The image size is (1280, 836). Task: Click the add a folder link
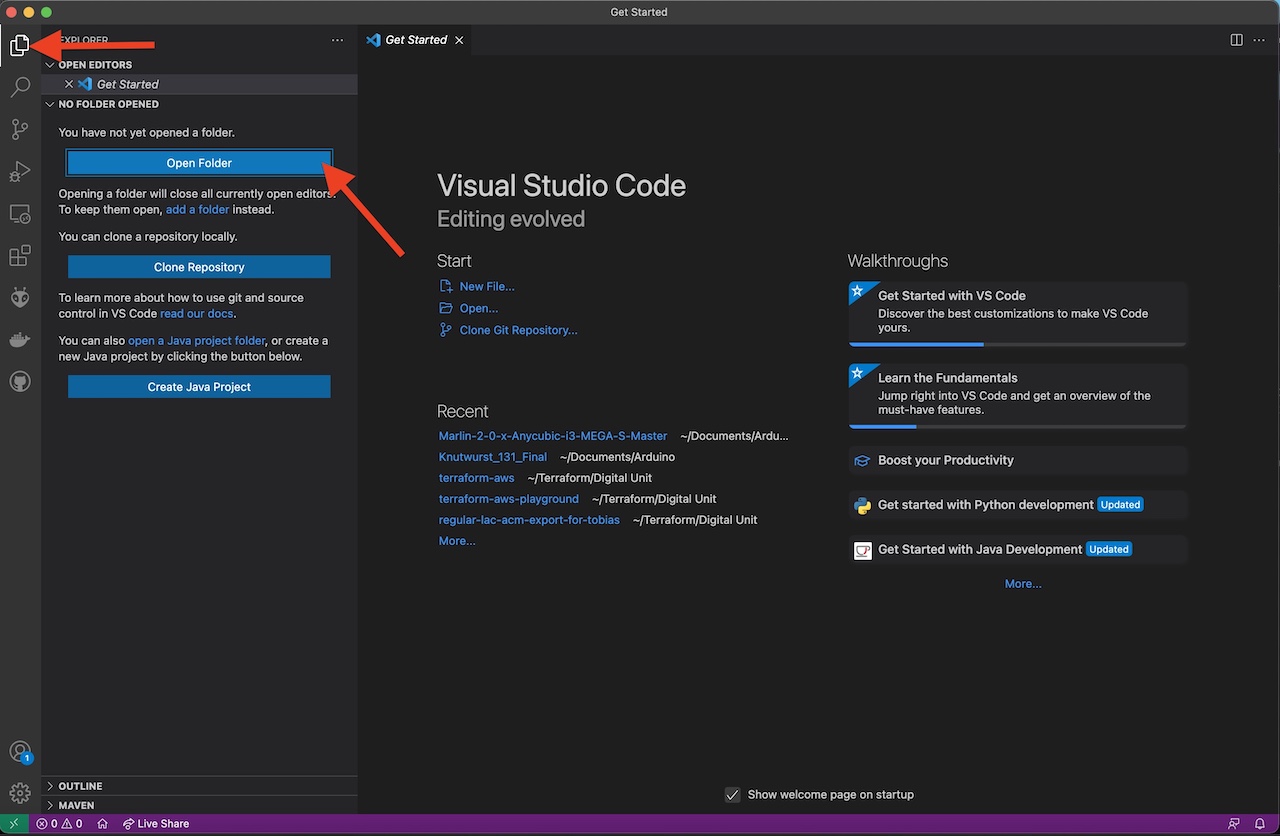pyautogui.click(x=198, y=210)
